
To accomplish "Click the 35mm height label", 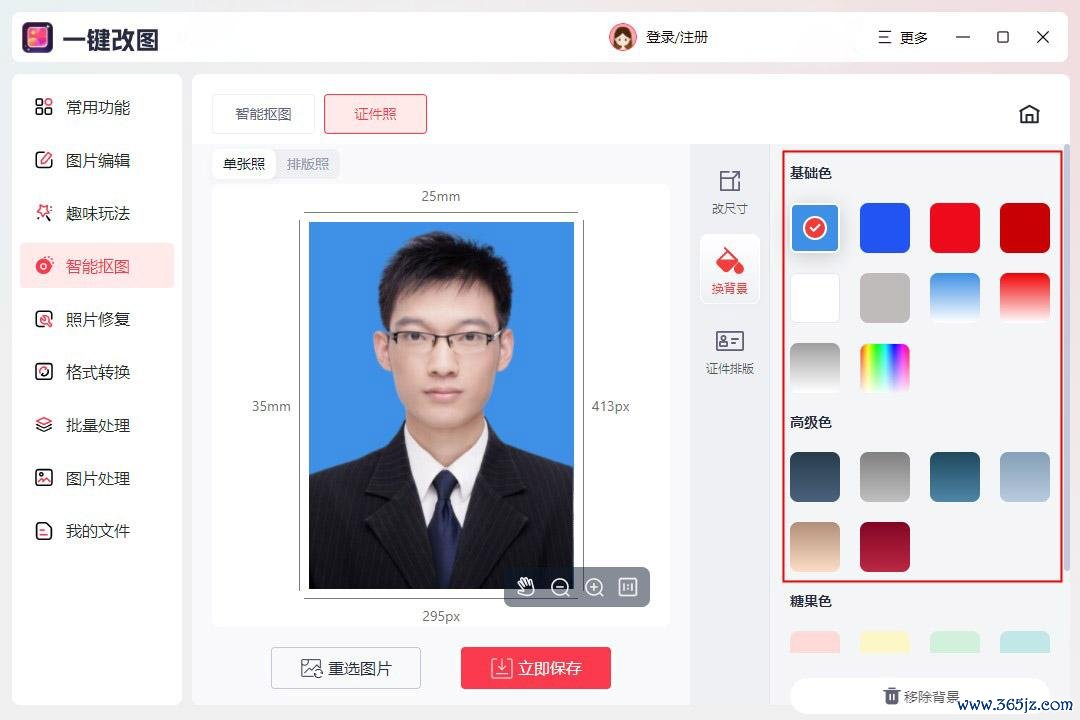I will pos(271,407).
